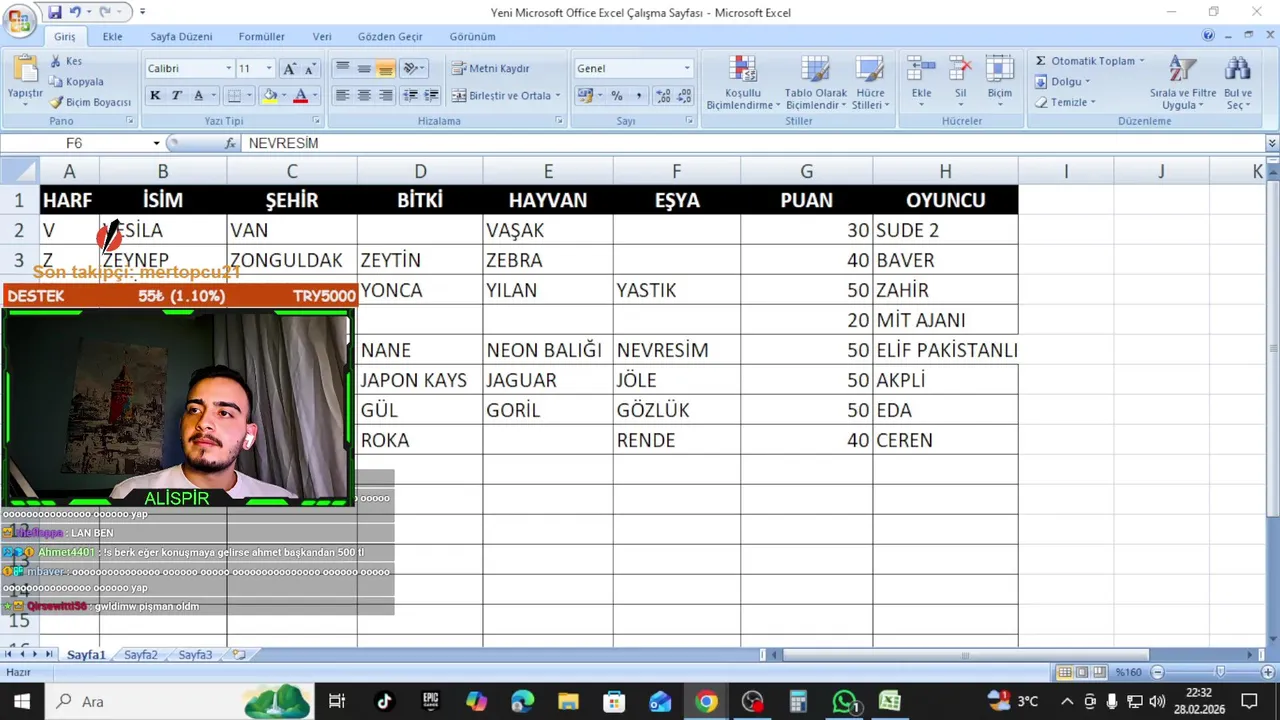Apply cell borders button
The height and width of the screenshot is (720, 1280).
(x=234, y=96)
